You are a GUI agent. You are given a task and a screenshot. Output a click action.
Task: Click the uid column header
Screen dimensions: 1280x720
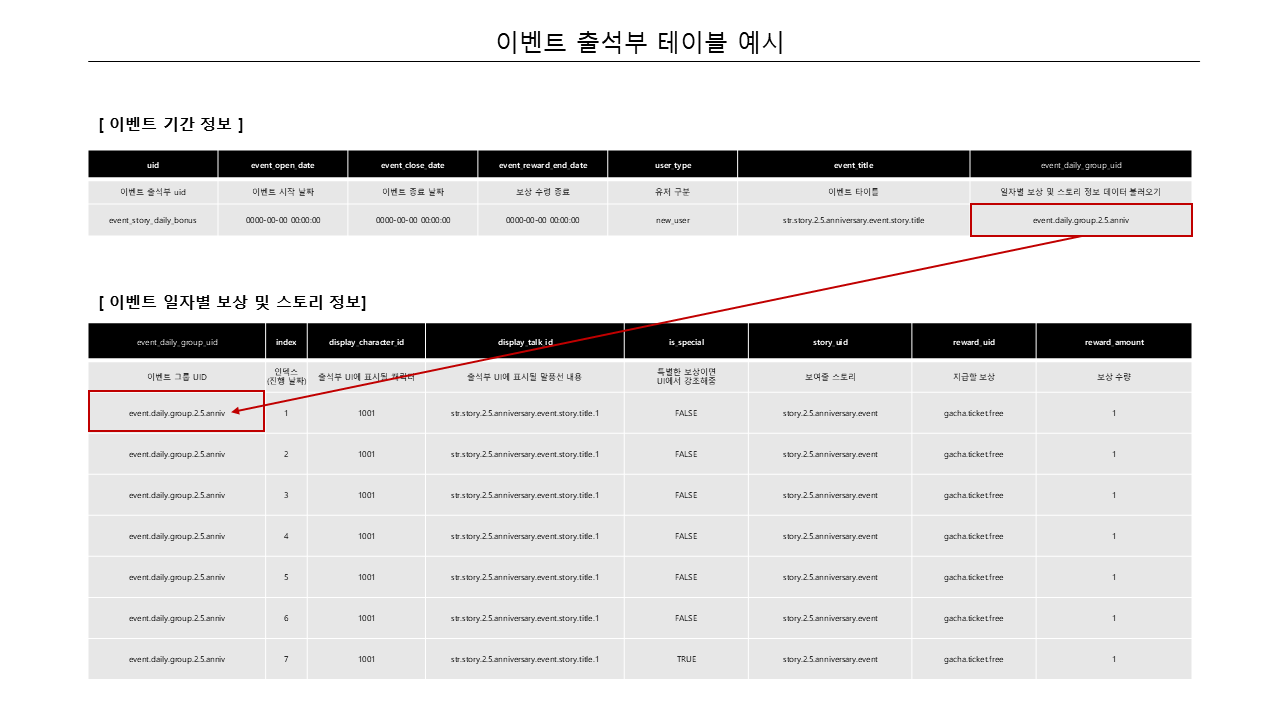pos(153,165)
